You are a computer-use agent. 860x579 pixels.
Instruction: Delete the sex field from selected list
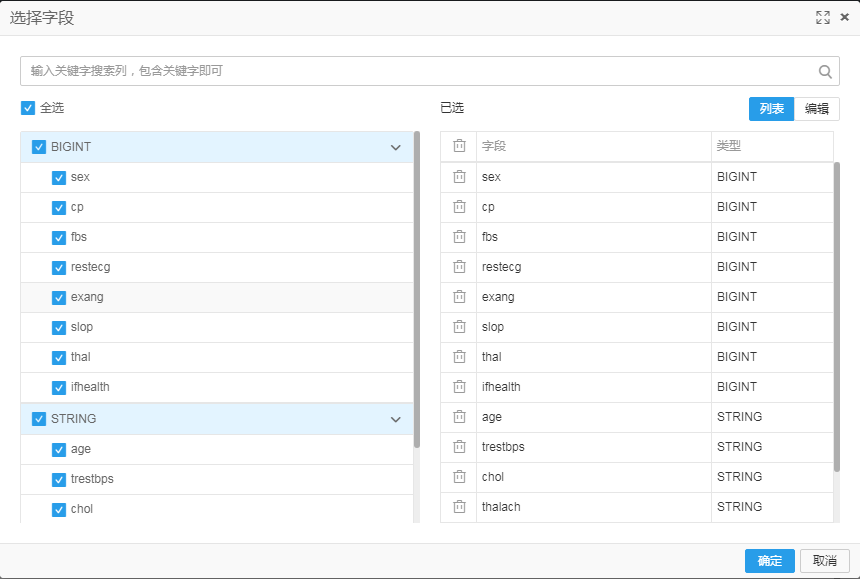pos(459,177)
